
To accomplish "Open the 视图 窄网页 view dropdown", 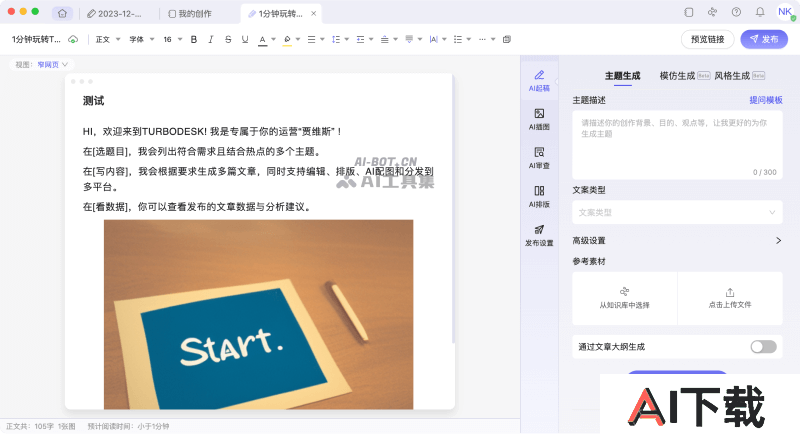I will pos(41,65).
